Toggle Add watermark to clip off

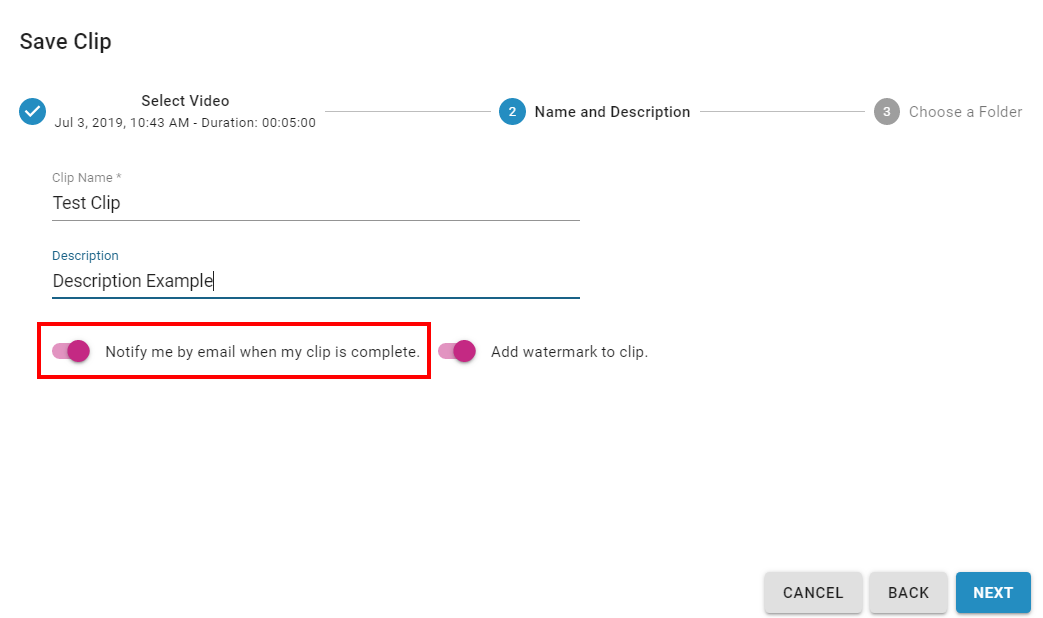[x=456, y=351]
